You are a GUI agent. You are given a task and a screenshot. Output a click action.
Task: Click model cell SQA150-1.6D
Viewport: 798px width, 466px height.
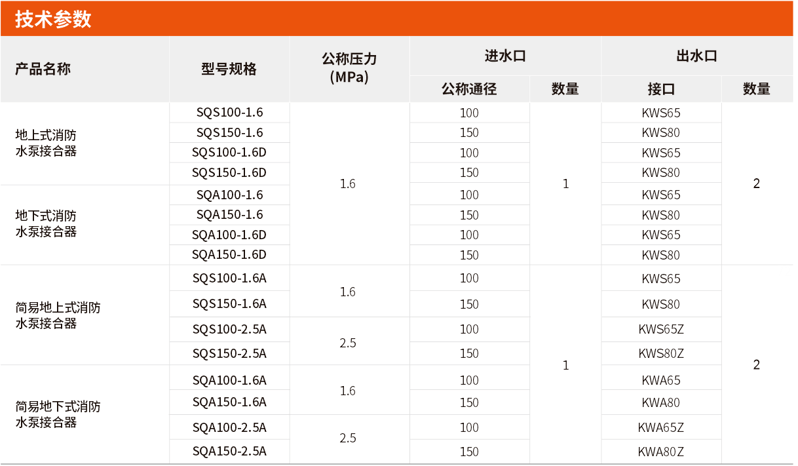[229, 254]
